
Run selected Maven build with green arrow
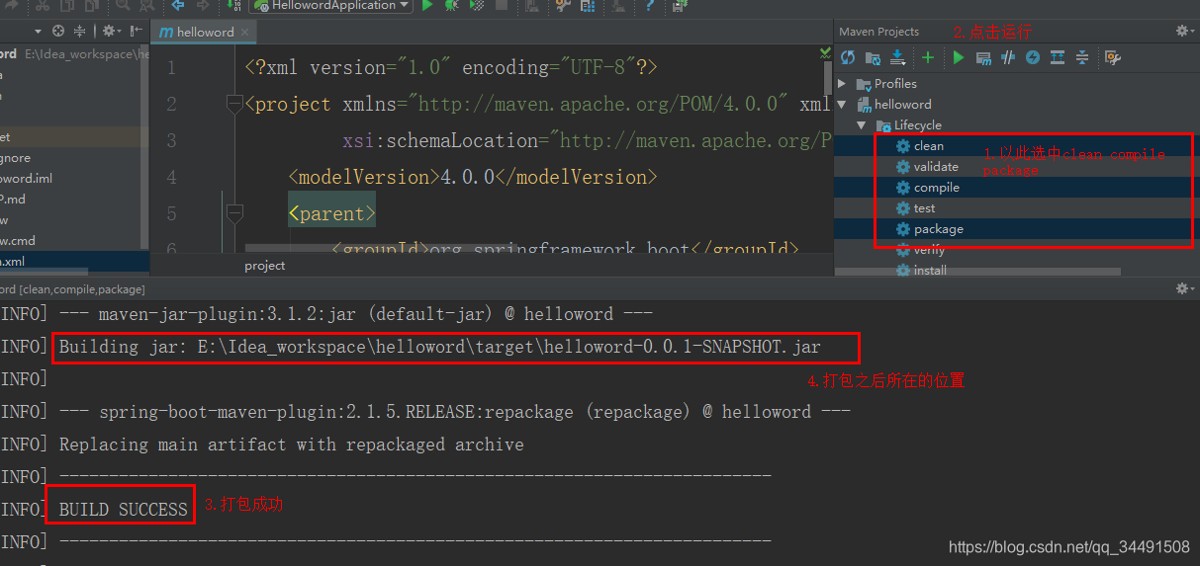point(958,57)
